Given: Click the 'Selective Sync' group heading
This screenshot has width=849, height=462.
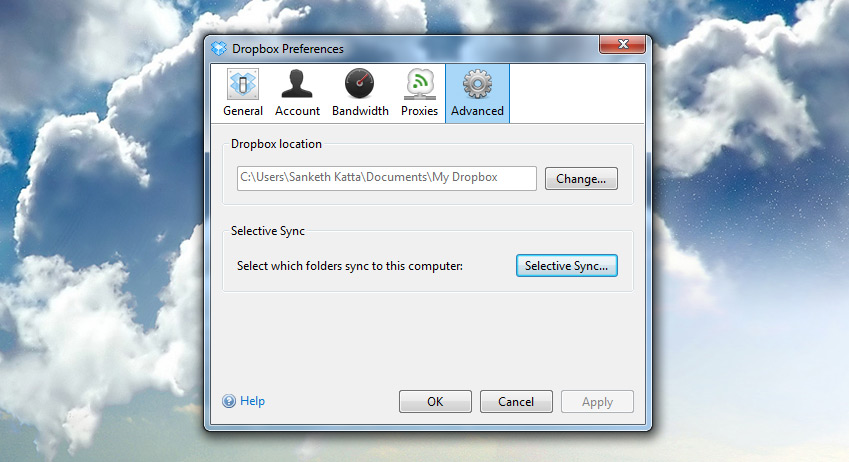Looking at the screenshot, I should (268, 231).
